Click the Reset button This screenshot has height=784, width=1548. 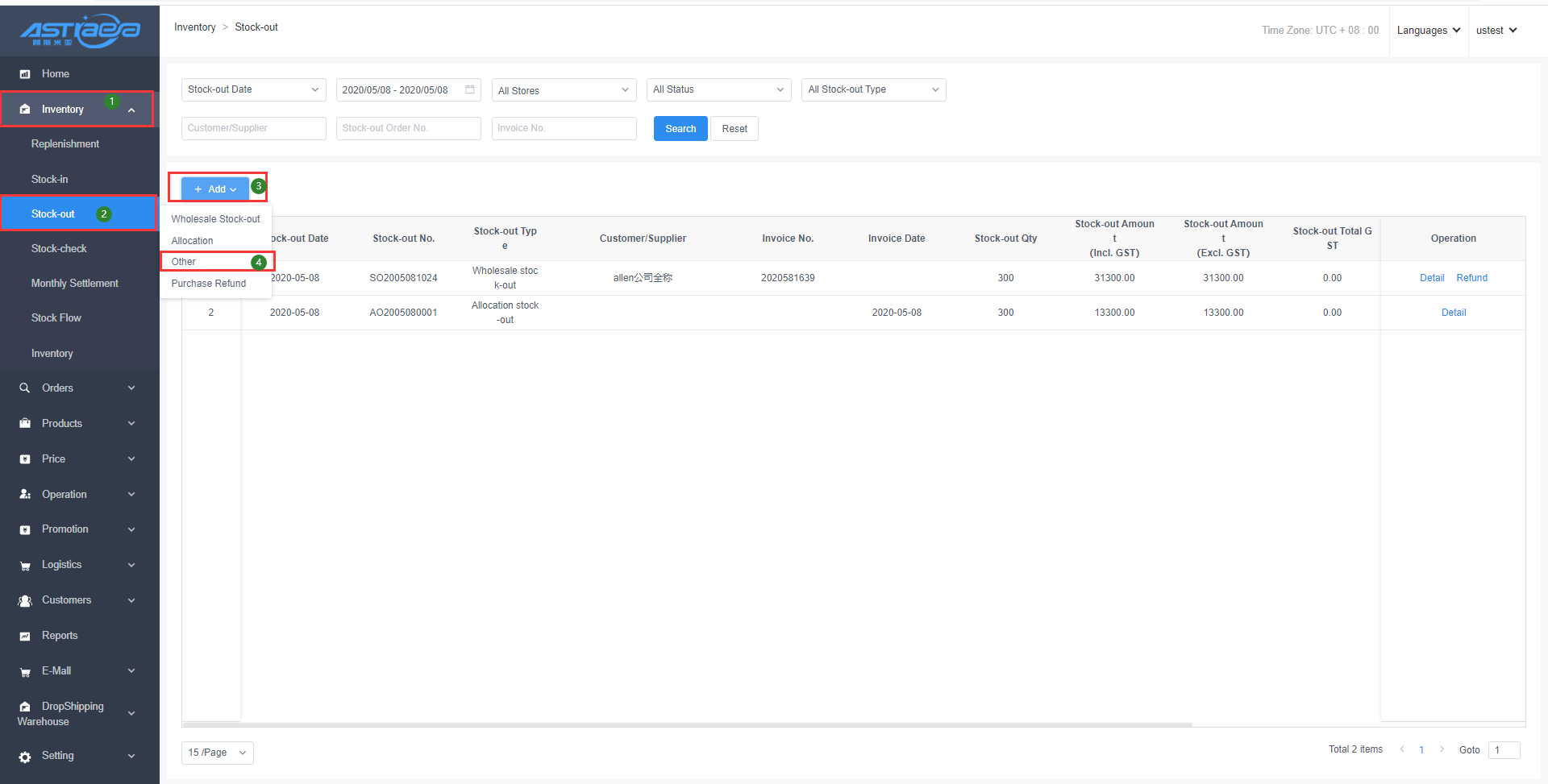pyautogui.click(x=734, y=129)
